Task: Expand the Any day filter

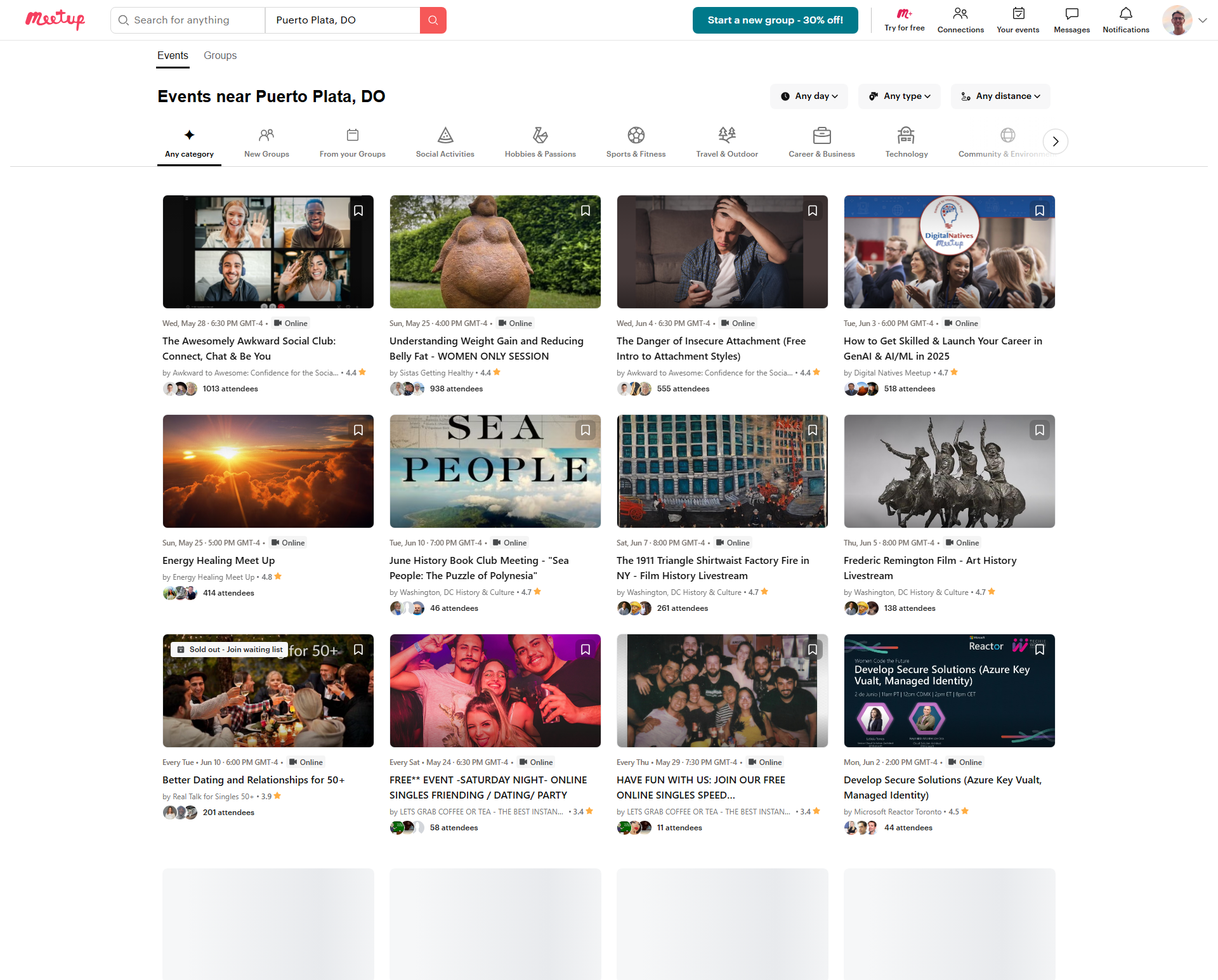Action: click(809, 96)
